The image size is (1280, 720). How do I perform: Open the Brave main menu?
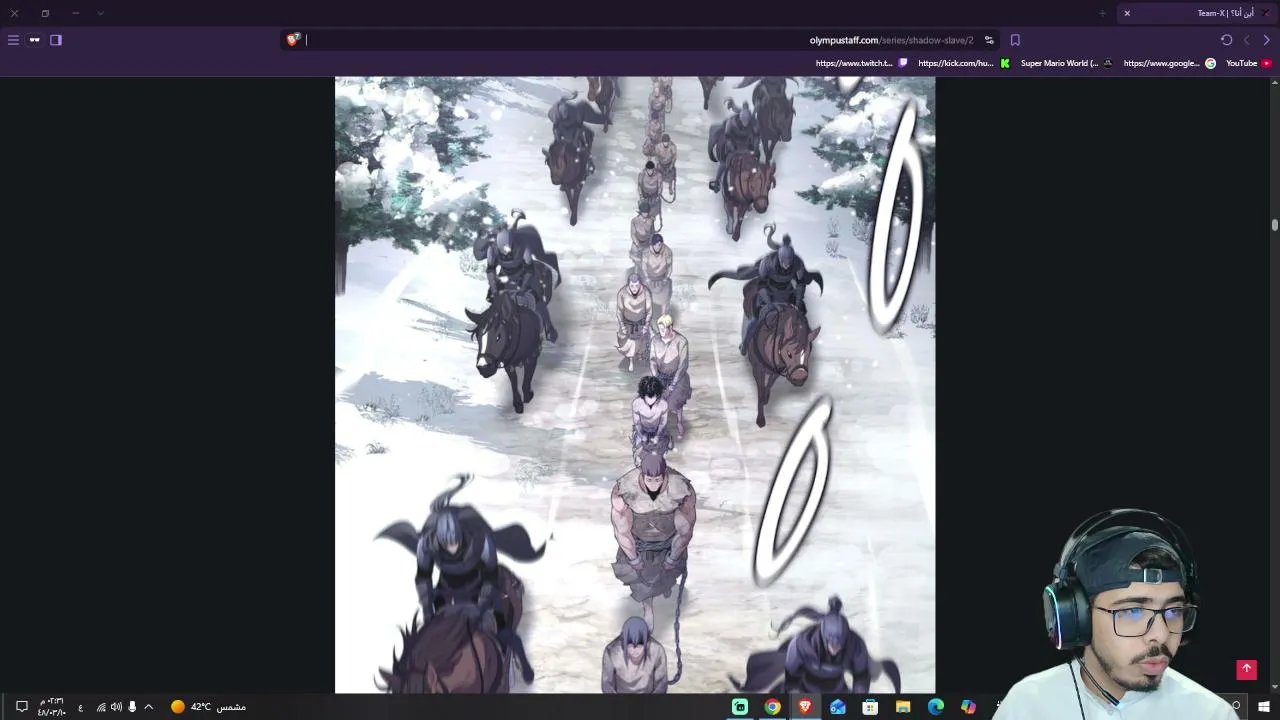click(13, 40)
